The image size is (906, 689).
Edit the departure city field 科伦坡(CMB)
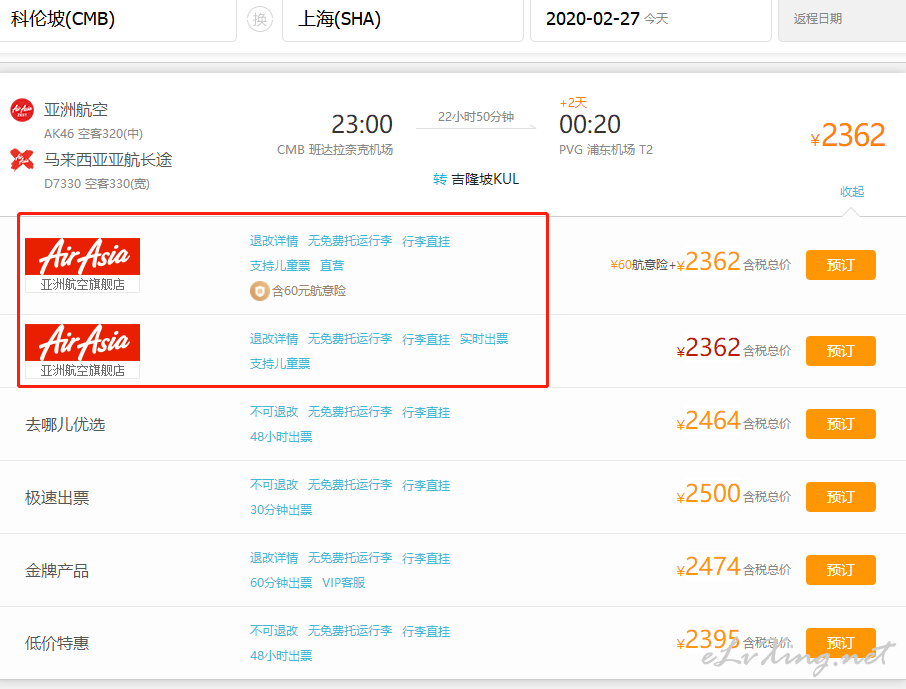pos(117,20)
